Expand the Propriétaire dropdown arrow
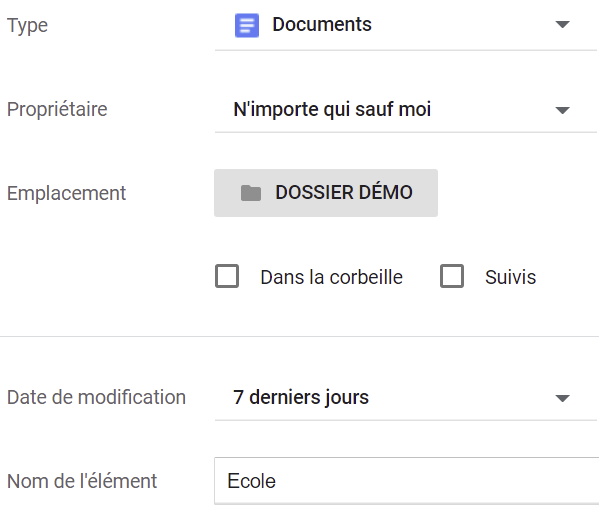The width and height of the screenshot is (599, 510). point(562,110)
